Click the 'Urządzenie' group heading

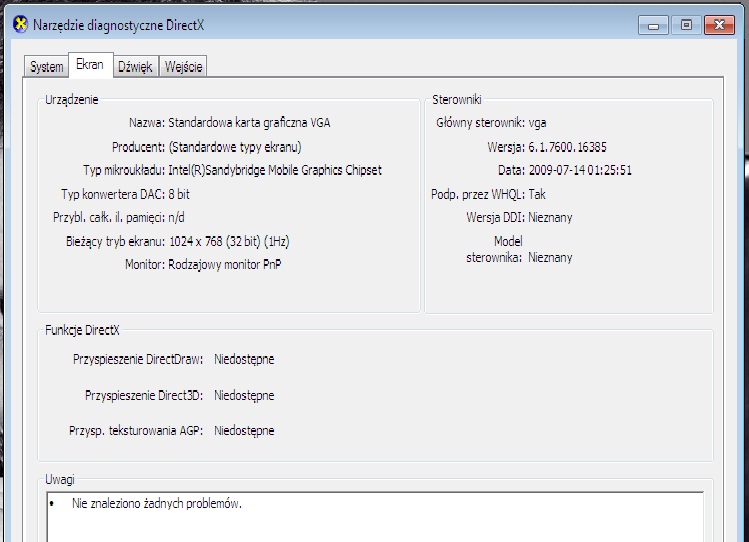point(72,100)
